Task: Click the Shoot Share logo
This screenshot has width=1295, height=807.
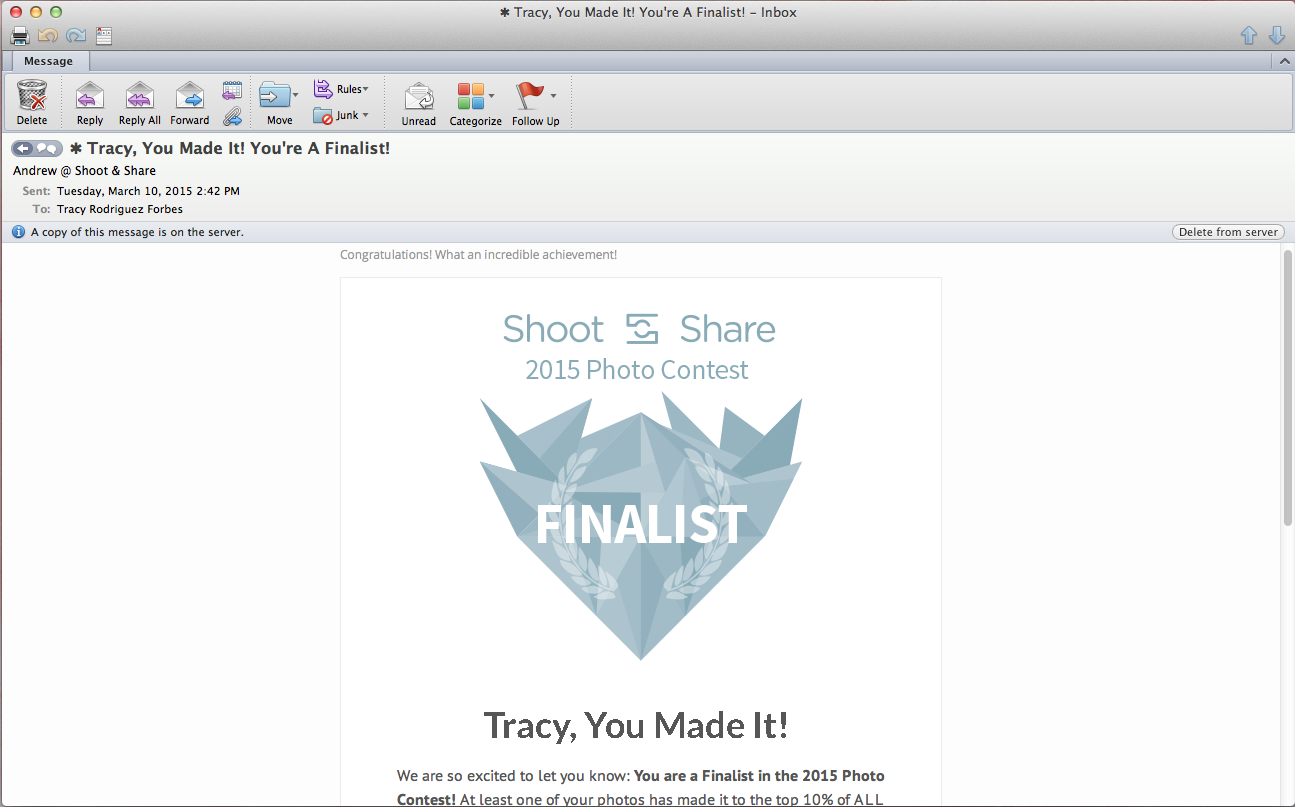Action: click(640, 329)
